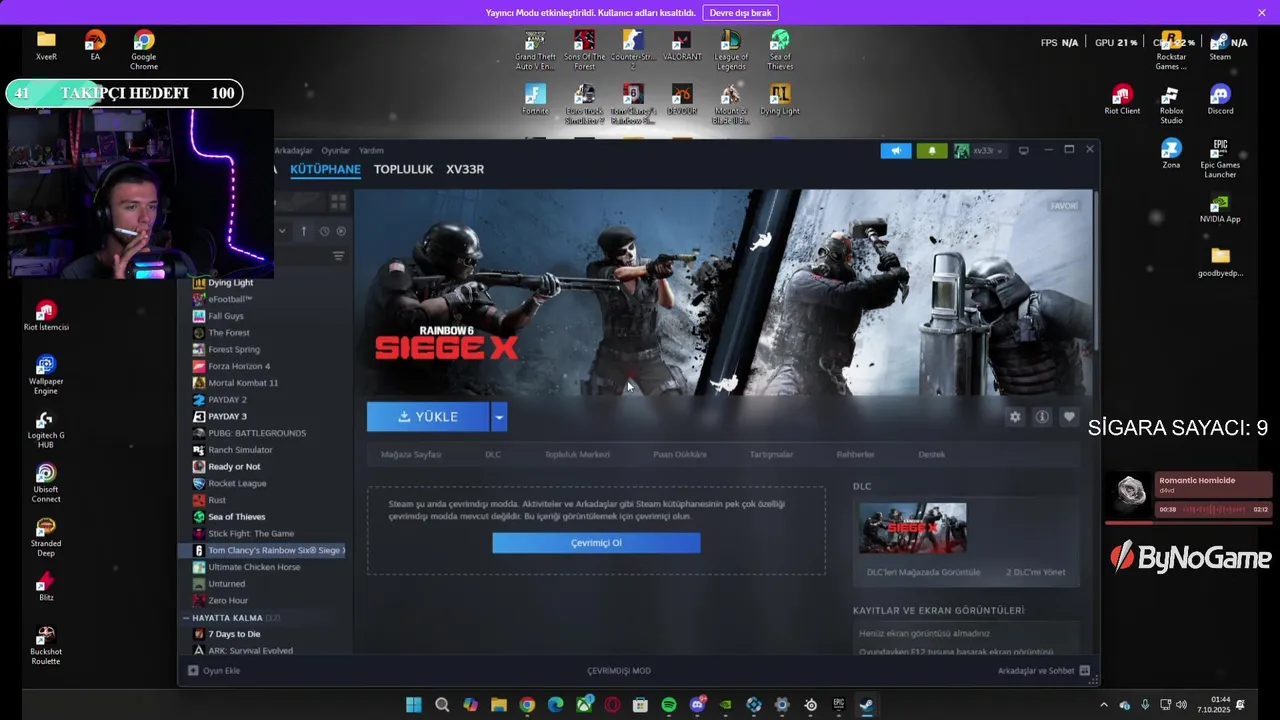Open the xv33r account dropdown
The height and width of the screenshot is (720, 1280).
[x=979, y=151]
